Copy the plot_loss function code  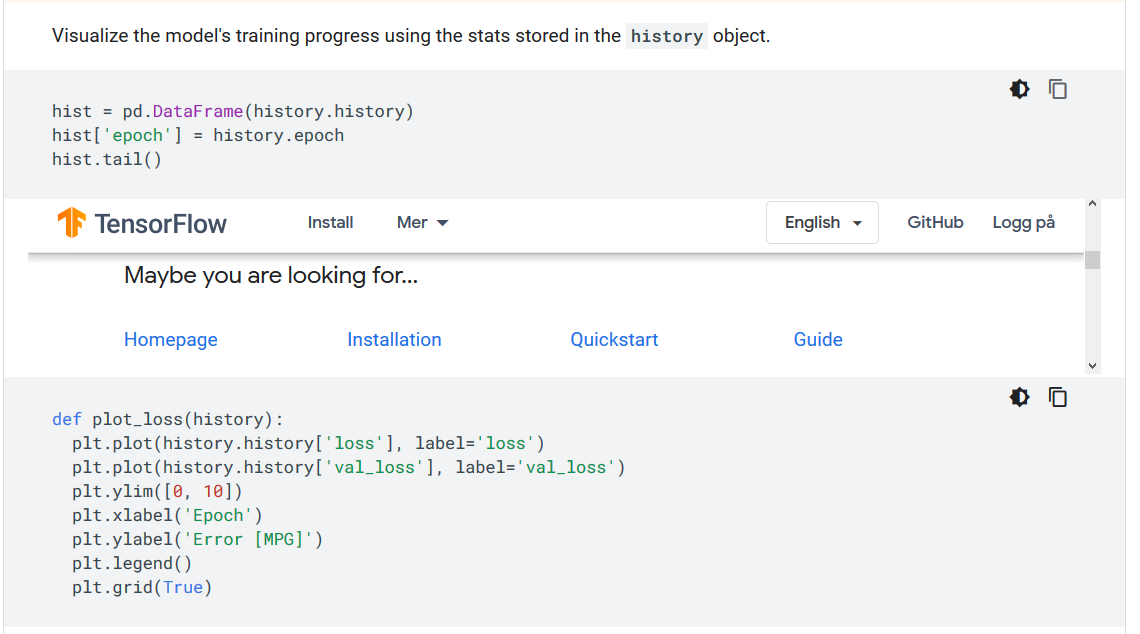(x=1058, y=397)
